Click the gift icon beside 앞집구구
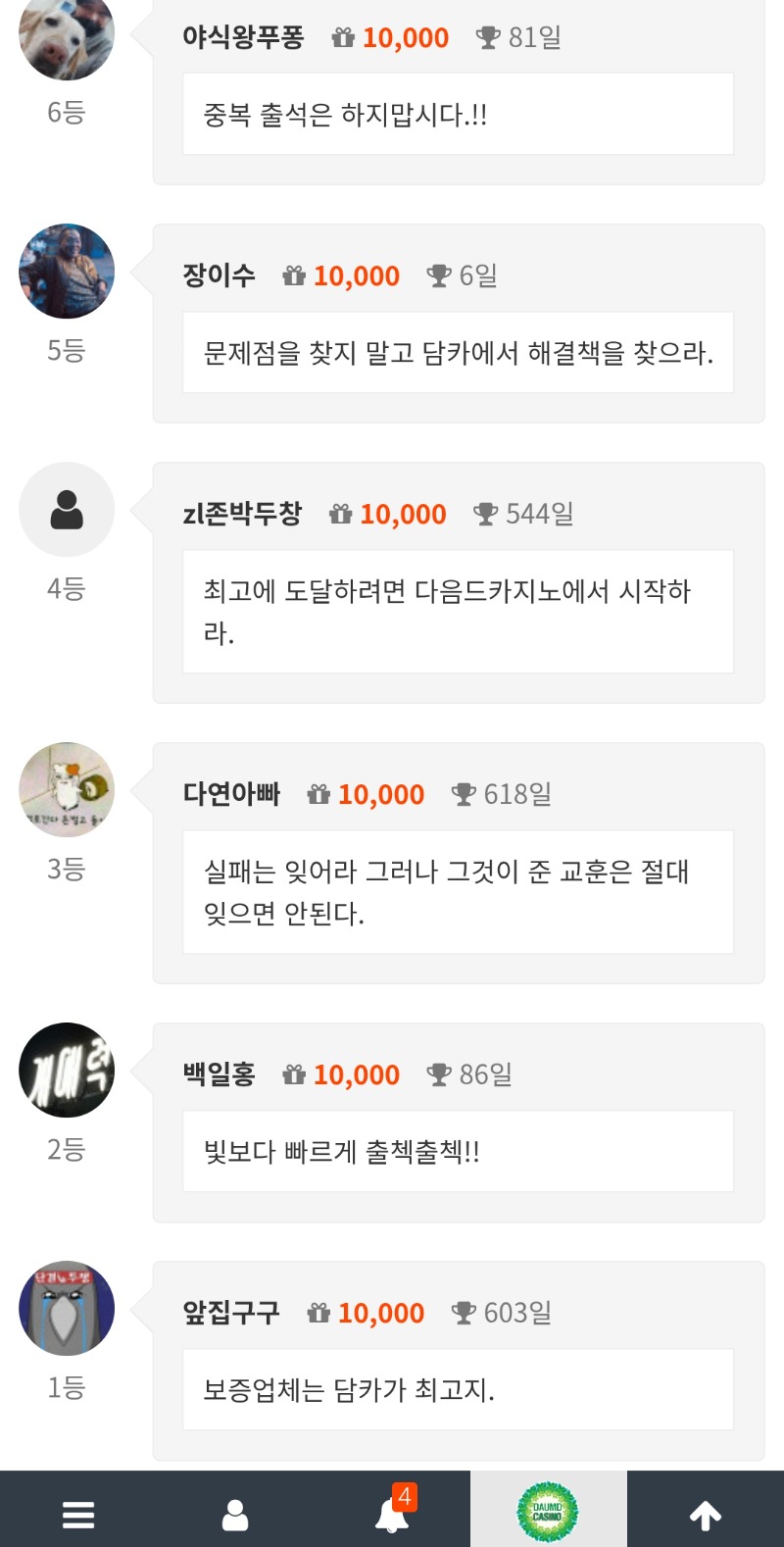Viewport: 784px width, 1547px height. point(318,1313)
